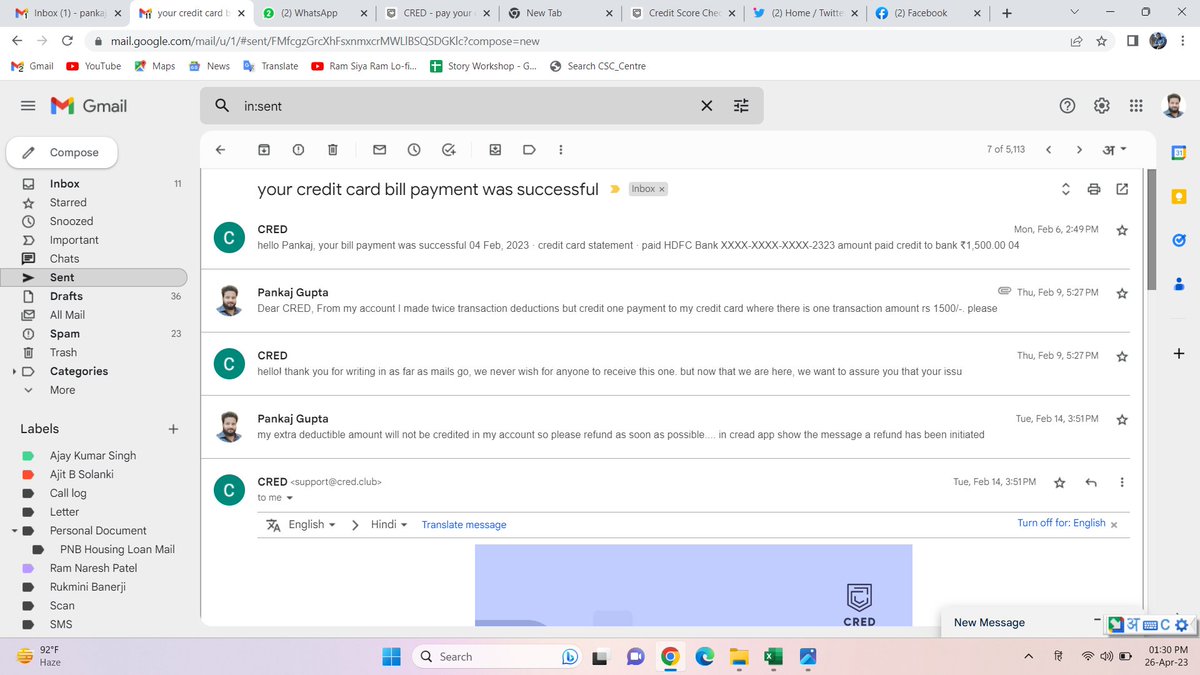Open Google Tasks side panel
The image size is (1200, 675).
pos(1179,240)
